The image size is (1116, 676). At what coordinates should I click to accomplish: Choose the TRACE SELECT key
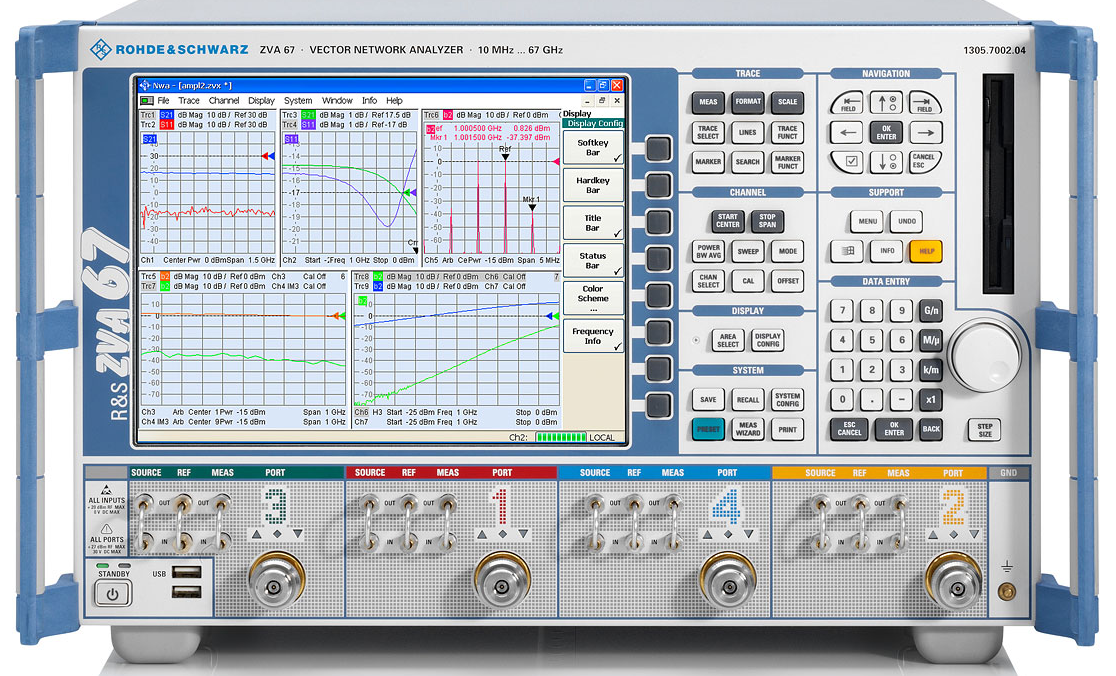click(x=708, y=132)
